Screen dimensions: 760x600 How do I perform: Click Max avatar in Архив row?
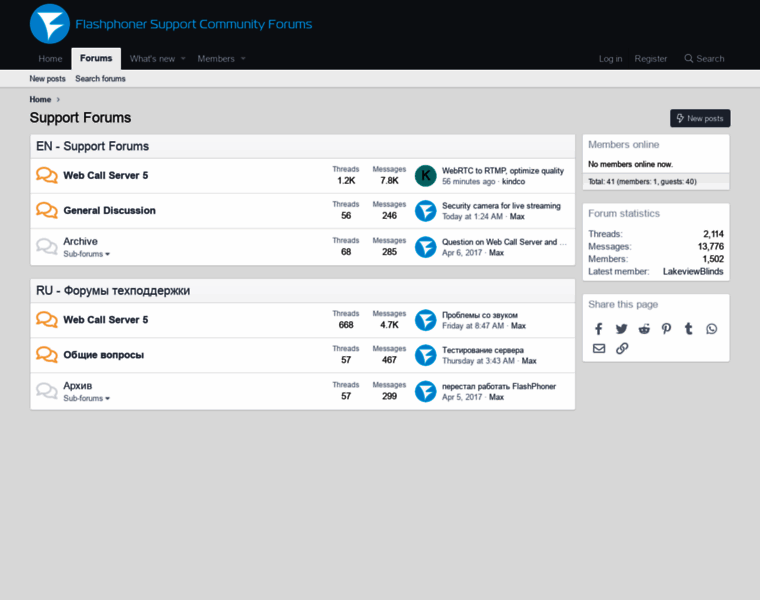click(426, 392)
